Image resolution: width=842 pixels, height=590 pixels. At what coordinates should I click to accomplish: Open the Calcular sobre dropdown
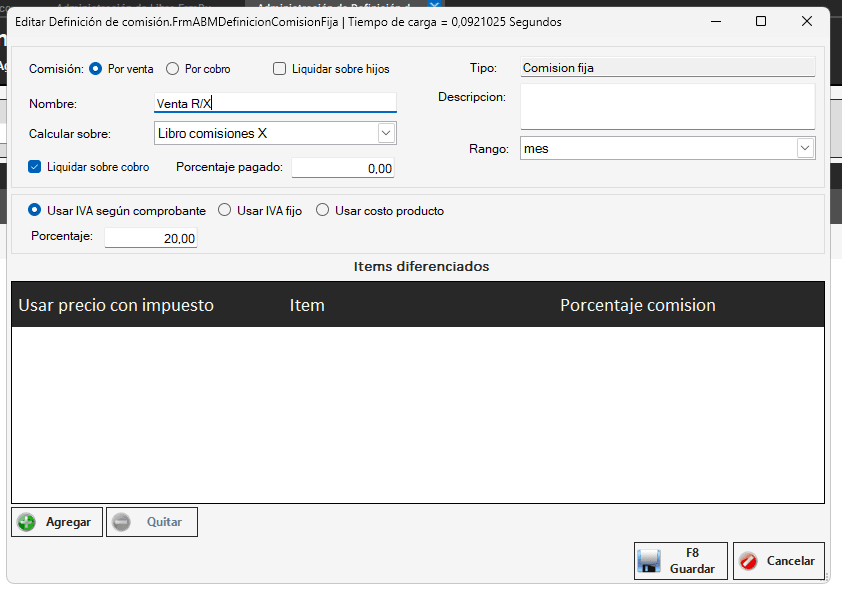[x=386, y=133]
